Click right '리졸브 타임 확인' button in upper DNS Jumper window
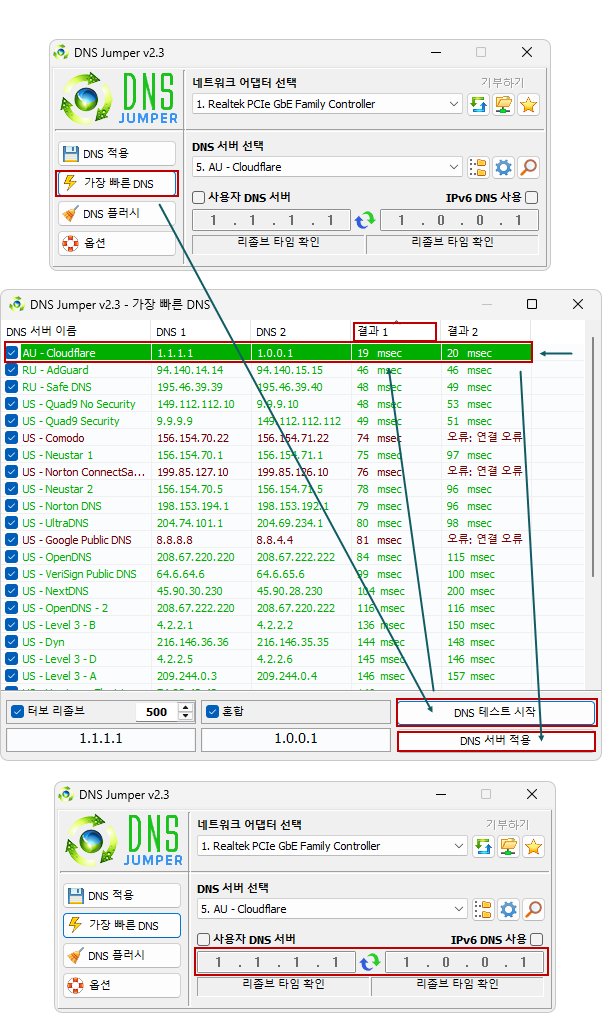602x1032 pixels. (x=453, y=243)
